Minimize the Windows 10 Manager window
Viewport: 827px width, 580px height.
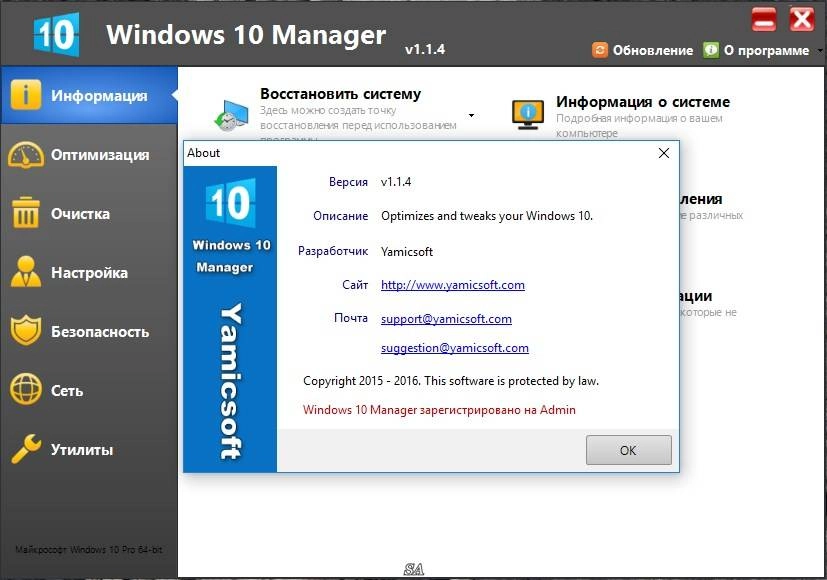coord(764,21)
